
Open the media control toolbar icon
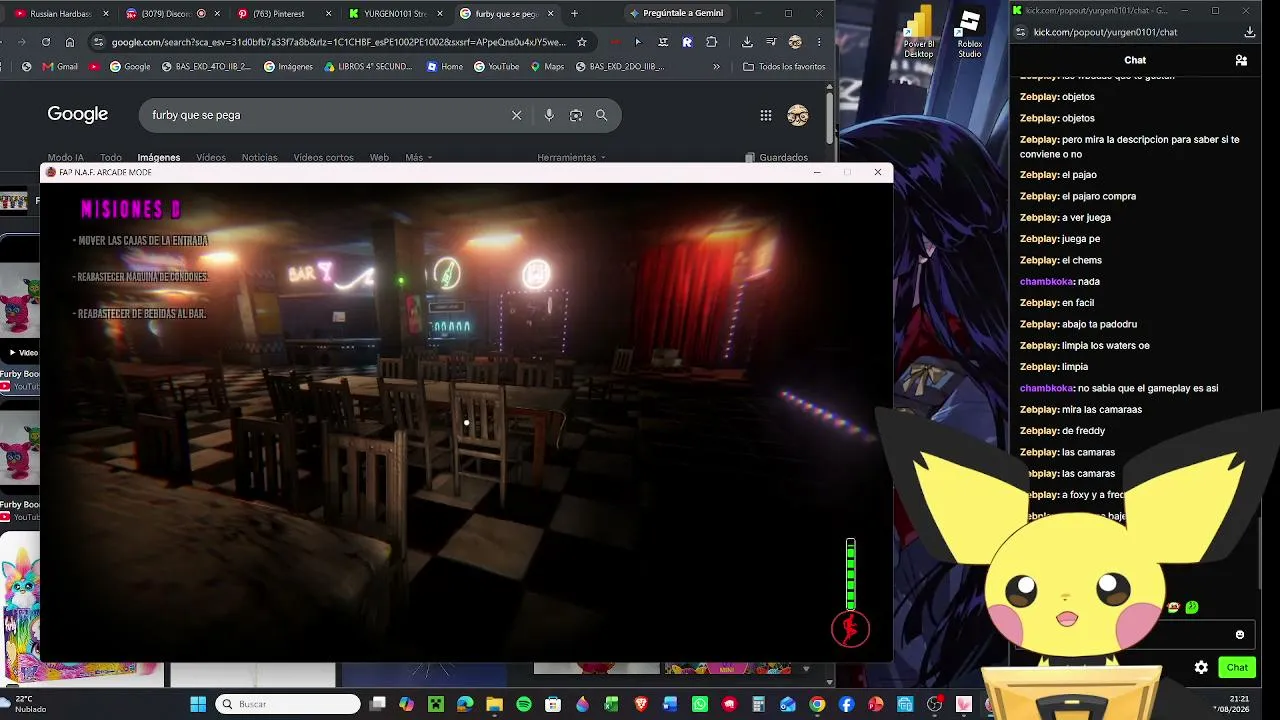tap(771, 42)
